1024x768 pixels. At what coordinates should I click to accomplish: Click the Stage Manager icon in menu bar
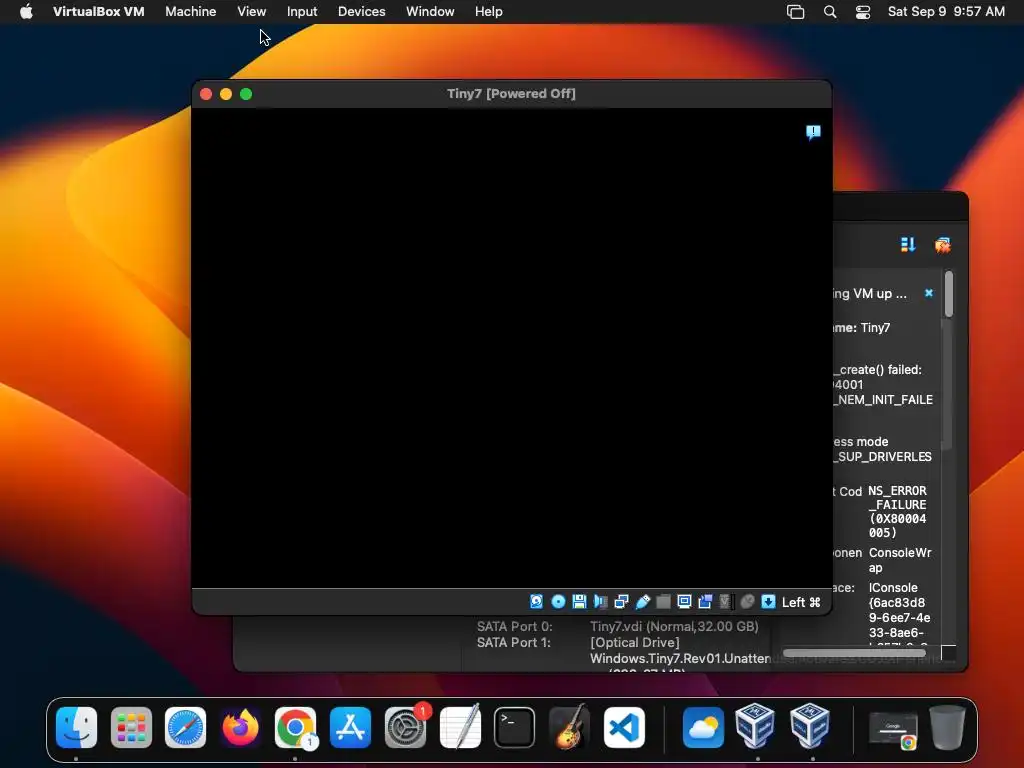(795, 12)
